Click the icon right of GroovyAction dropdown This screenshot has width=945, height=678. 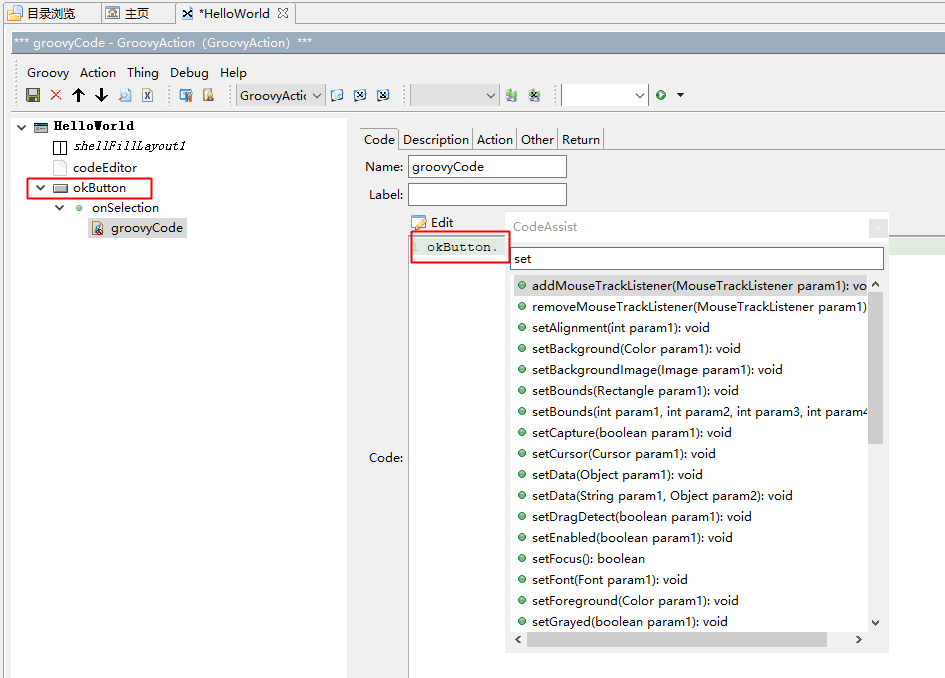[337, 95]
